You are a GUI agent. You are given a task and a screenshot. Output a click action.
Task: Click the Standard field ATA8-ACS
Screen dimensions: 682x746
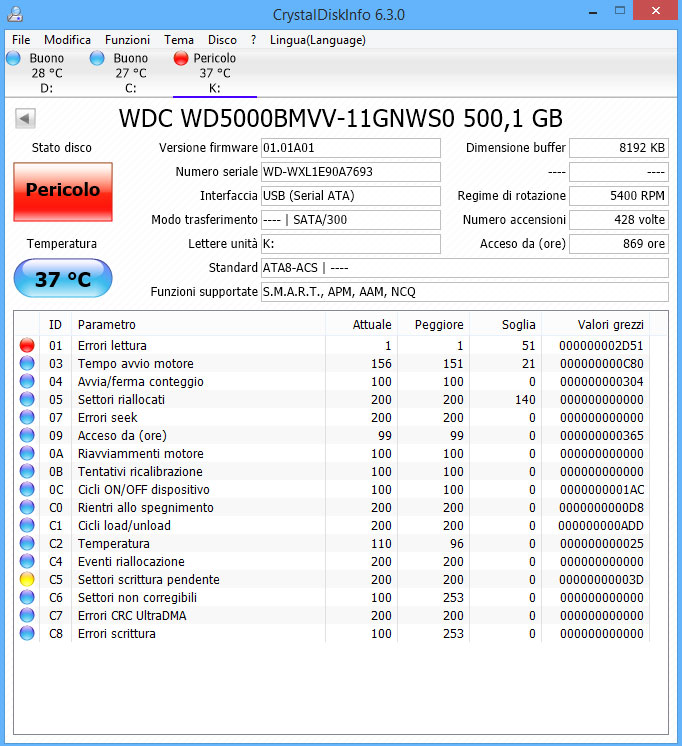(465, 268)
